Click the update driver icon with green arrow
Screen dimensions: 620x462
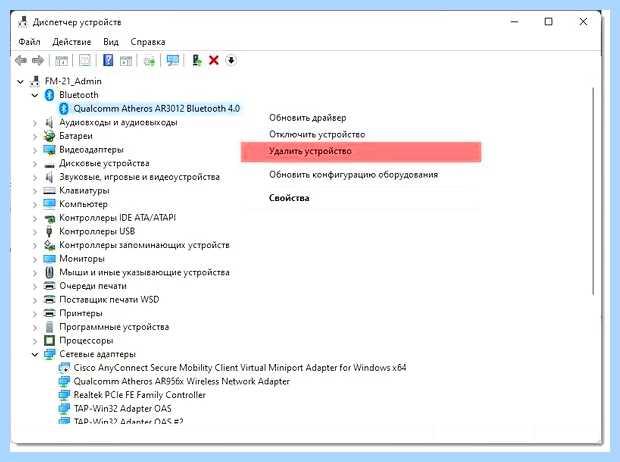coord(197,61)
